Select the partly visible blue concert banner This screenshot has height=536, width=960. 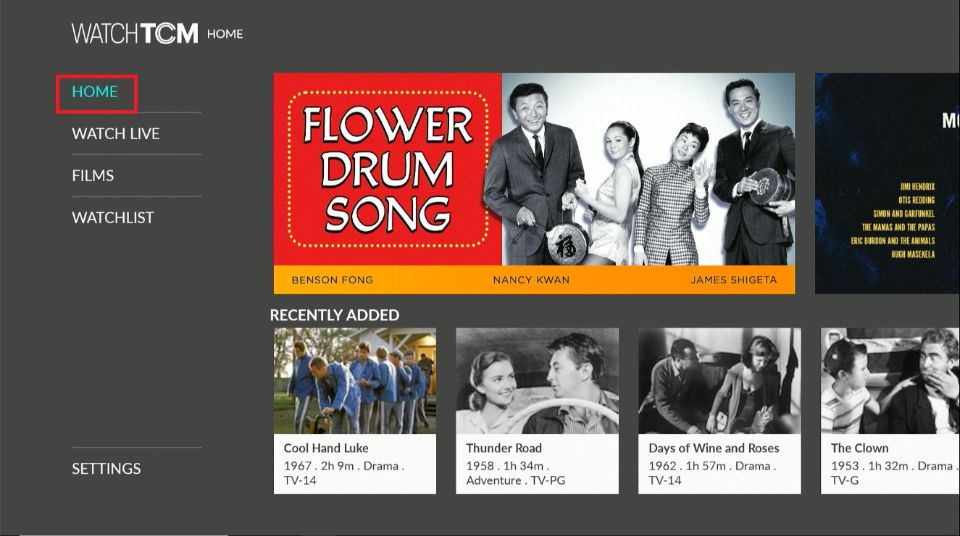pos(887,183)
